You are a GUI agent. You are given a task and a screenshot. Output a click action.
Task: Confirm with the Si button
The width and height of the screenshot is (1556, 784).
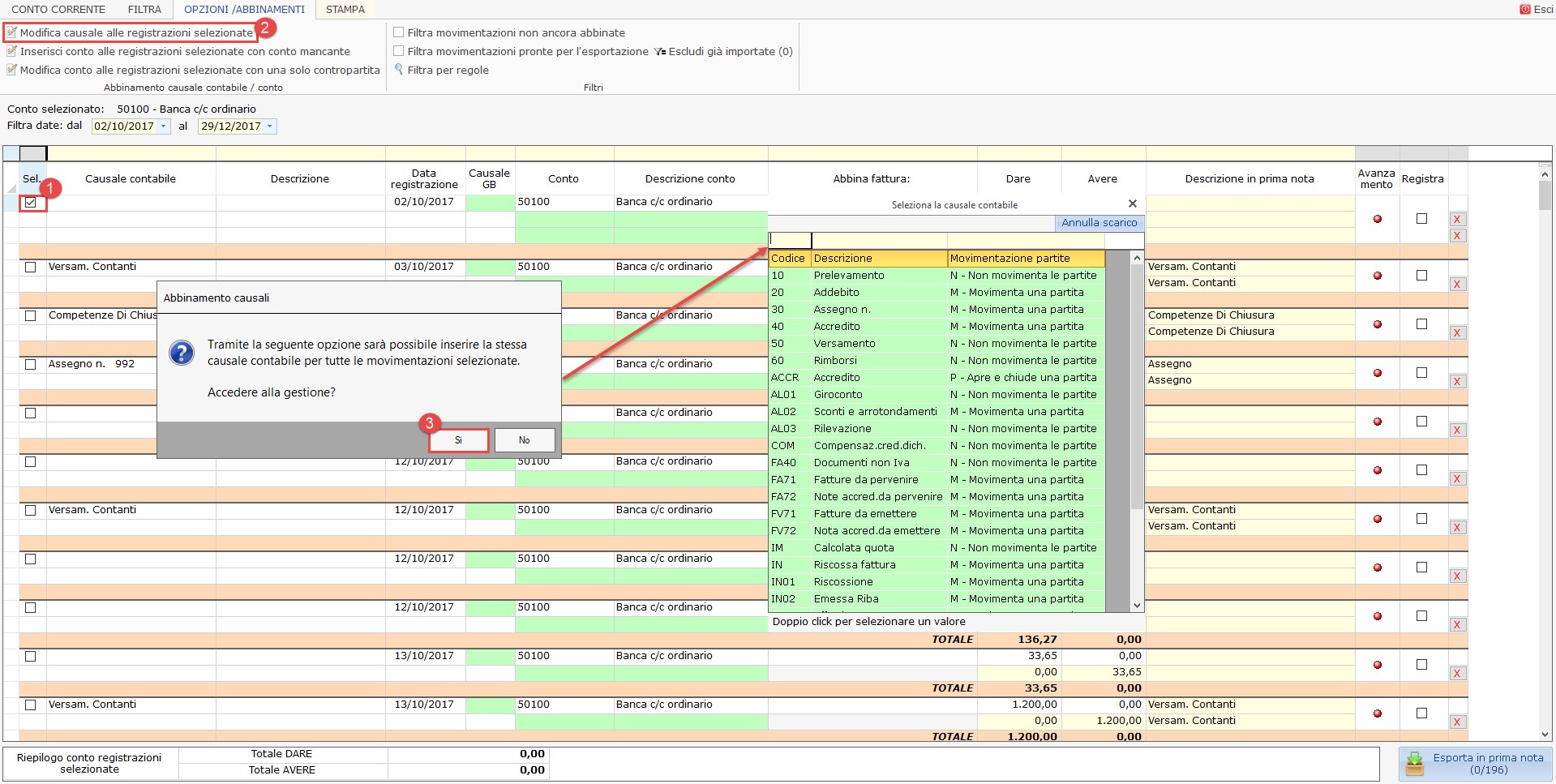point(458,440)
